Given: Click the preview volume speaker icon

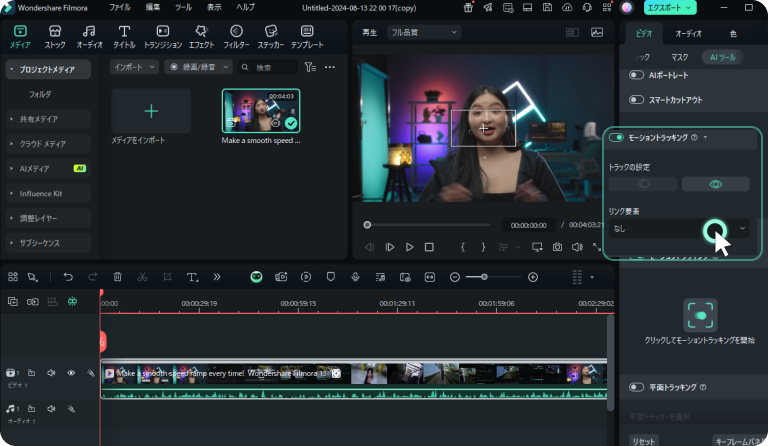Looking at the screenshot, I should (577, 247).
